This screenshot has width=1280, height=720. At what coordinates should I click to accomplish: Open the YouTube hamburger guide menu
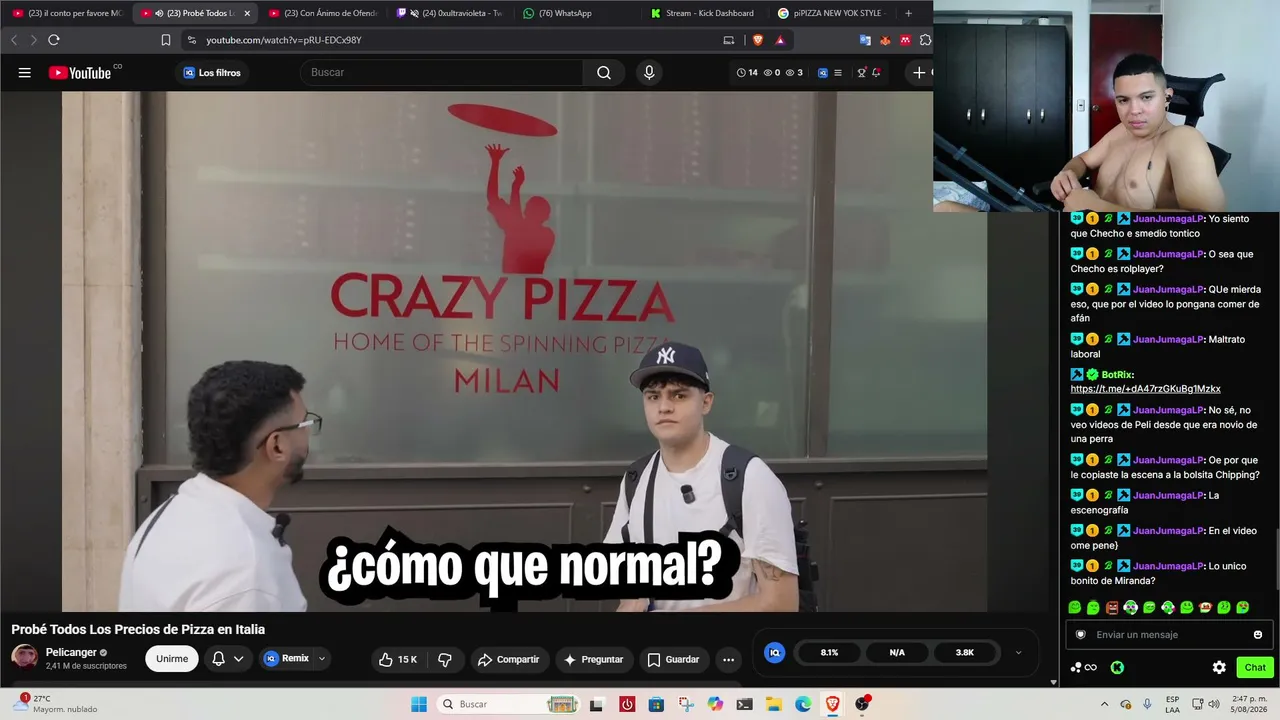point(25,73)
